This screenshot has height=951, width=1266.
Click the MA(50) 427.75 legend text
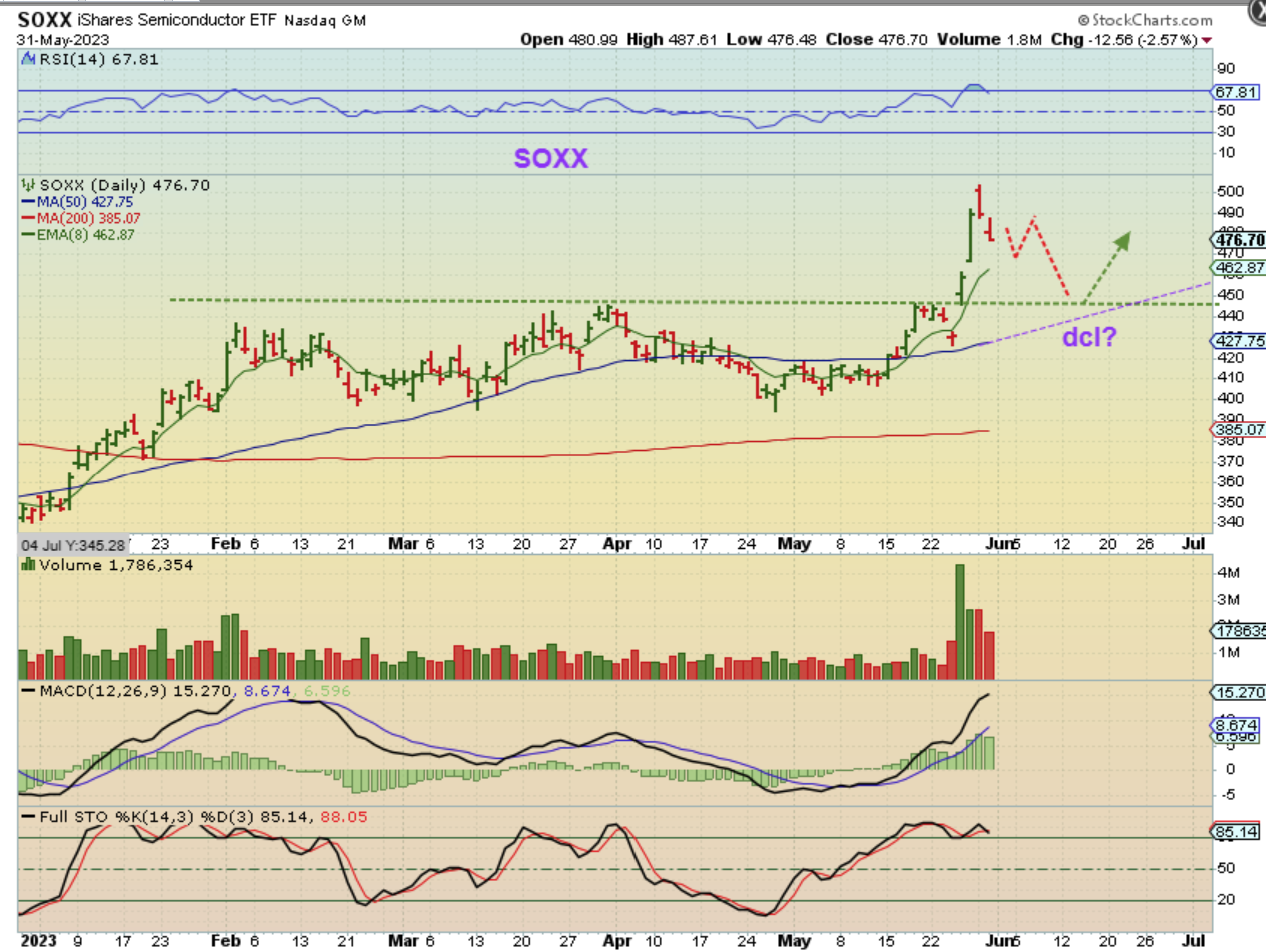[x=85, y=202]
